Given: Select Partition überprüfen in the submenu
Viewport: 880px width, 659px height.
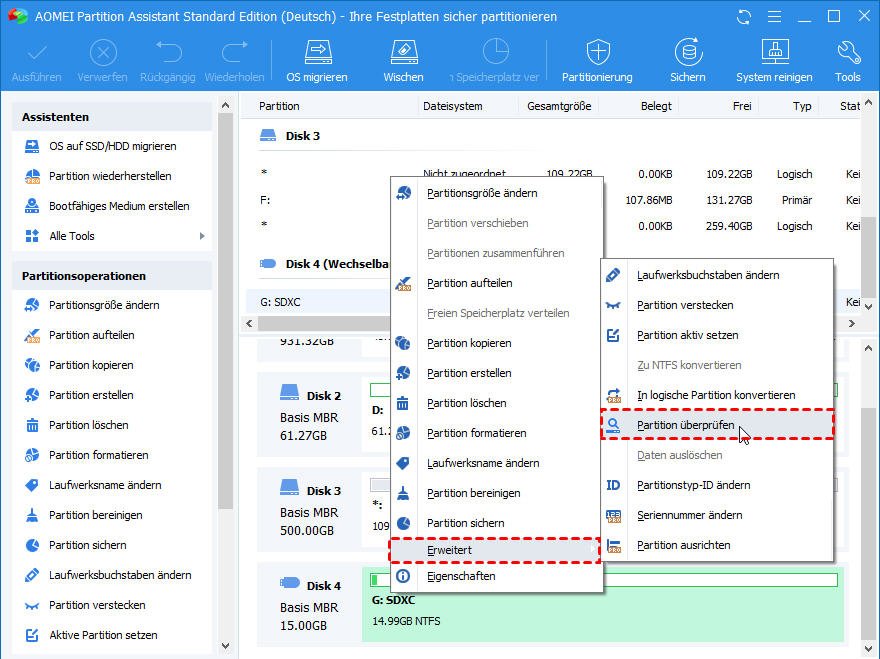Looking at the screenshot, I should click(717, 425).
